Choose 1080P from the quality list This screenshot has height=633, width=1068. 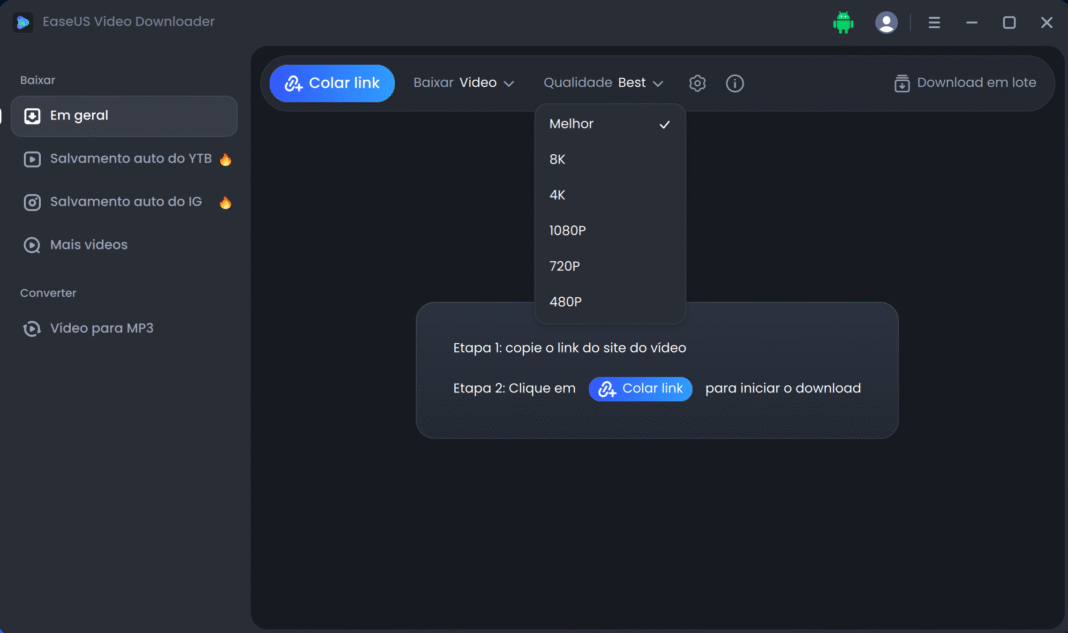pyautogui.click(x=567, y=230)
